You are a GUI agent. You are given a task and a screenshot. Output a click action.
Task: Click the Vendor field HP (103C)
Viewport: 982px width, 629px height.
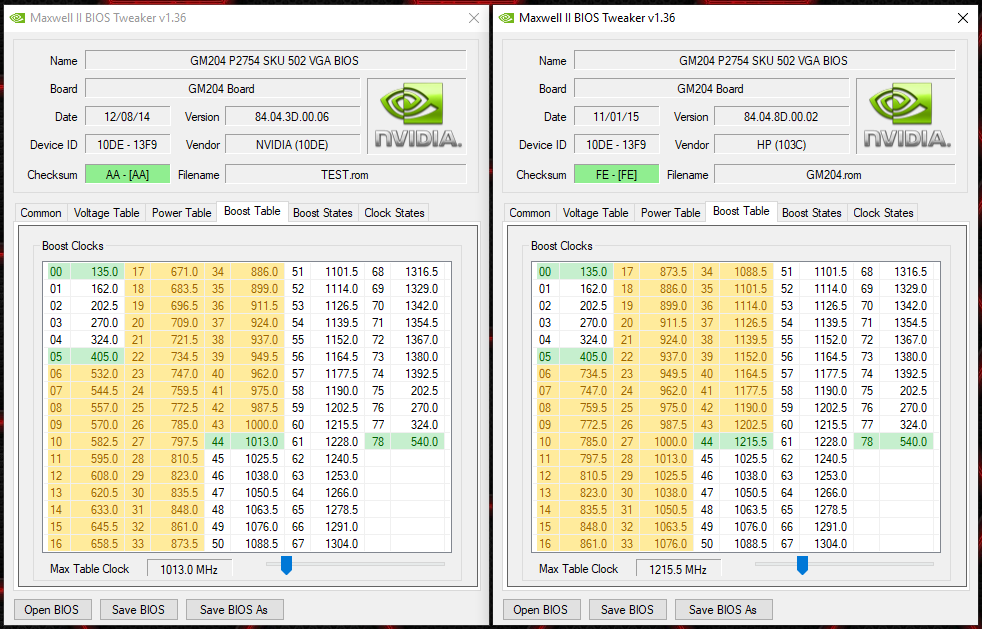[782, 145]
